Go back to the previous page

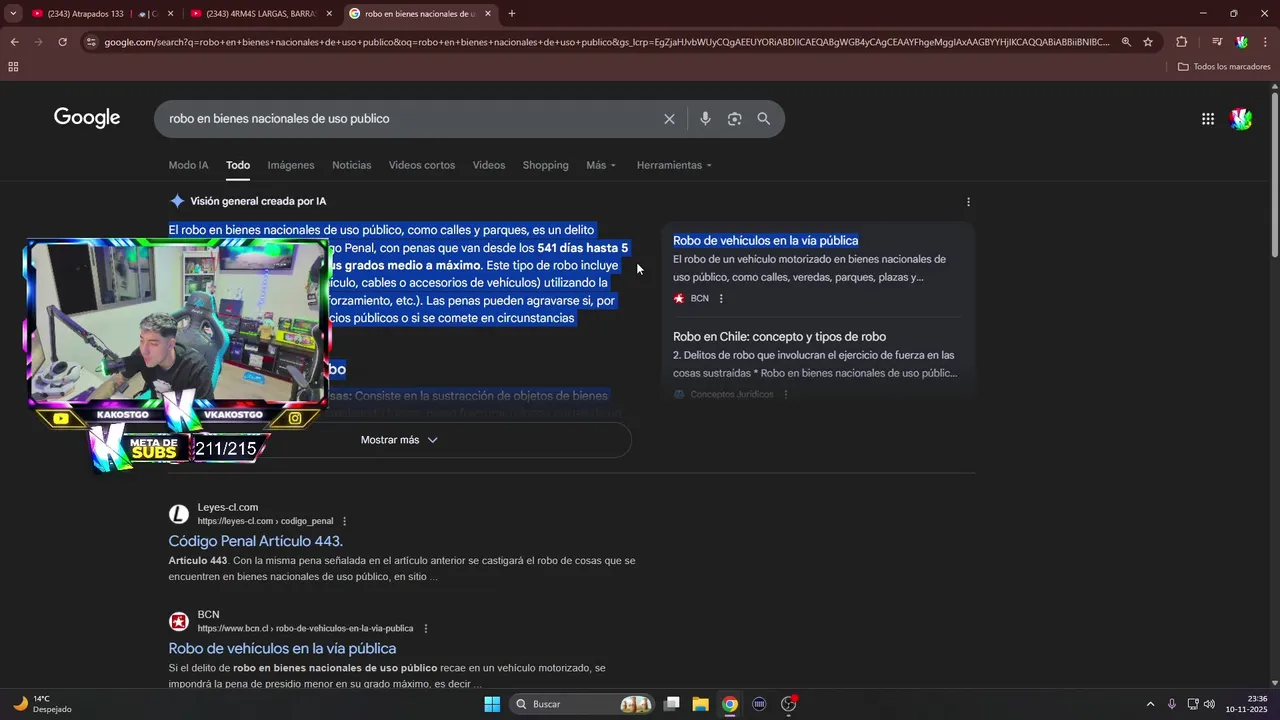tap(14, 42)
